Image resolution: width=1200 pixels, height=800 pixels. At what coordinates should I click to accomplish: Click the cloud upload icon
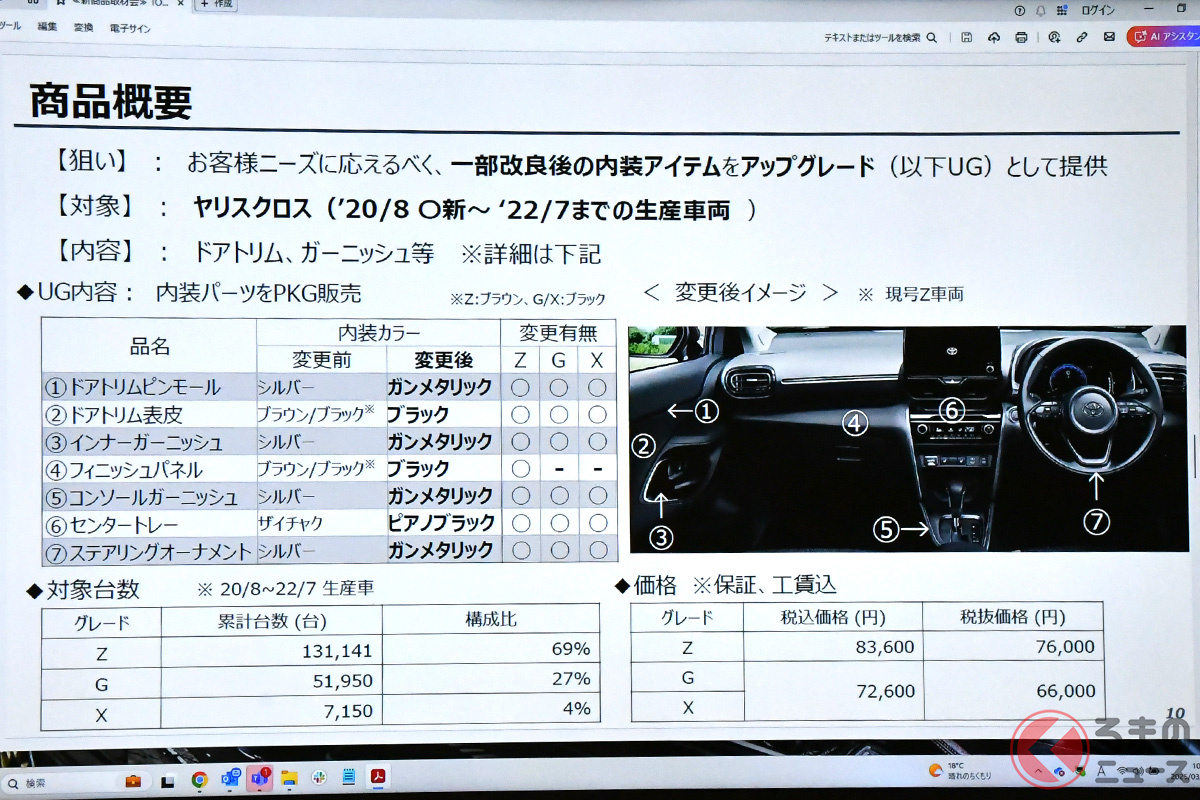(x=994, y=37)
